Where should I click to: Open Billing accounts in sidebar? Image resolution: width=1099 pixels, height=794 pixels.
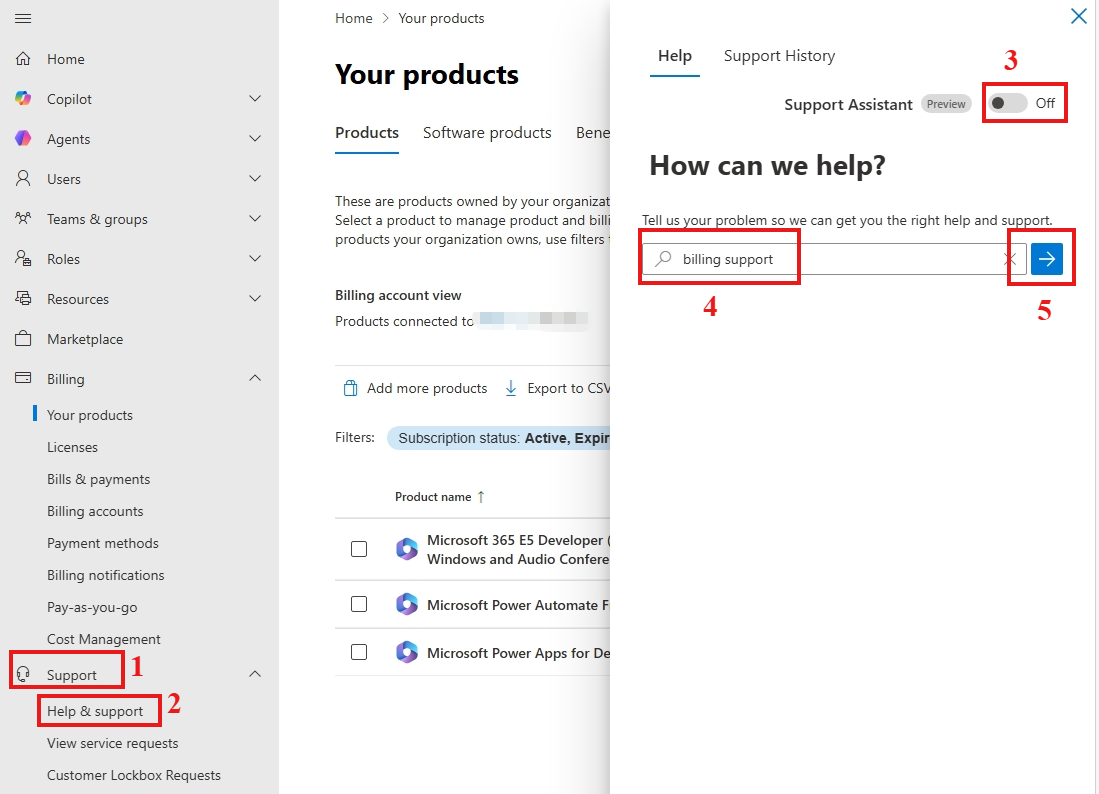tap(95, 512)
